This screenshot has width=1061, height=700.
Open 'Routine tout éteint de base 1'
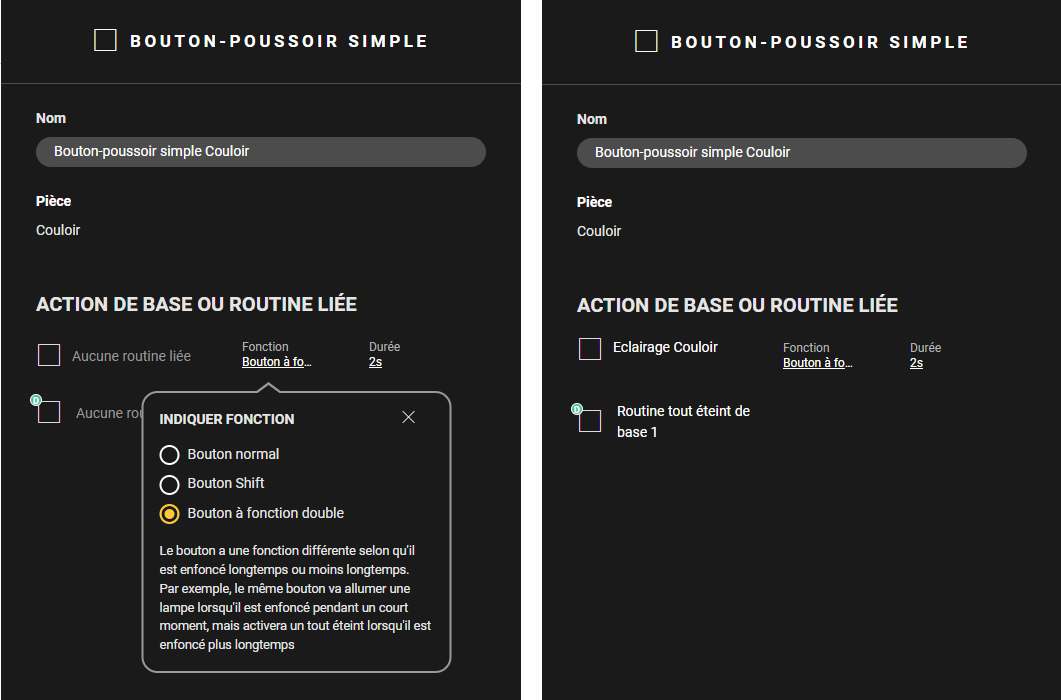pos(683,421)
